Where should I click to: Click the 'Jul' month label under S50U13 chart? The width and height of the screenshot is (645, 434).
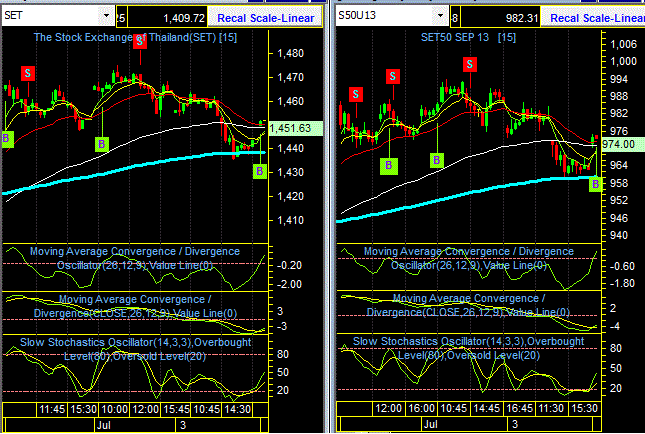coord(431,424)
